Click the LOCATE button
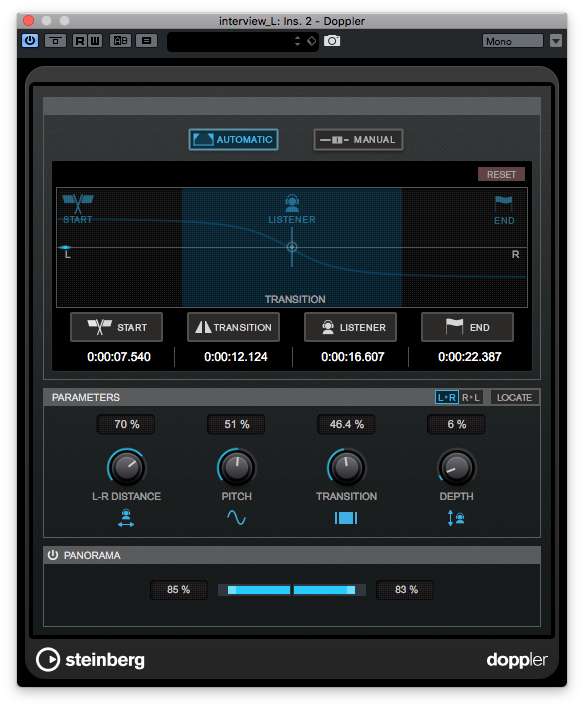584x708 pixels. pos(514,397)
